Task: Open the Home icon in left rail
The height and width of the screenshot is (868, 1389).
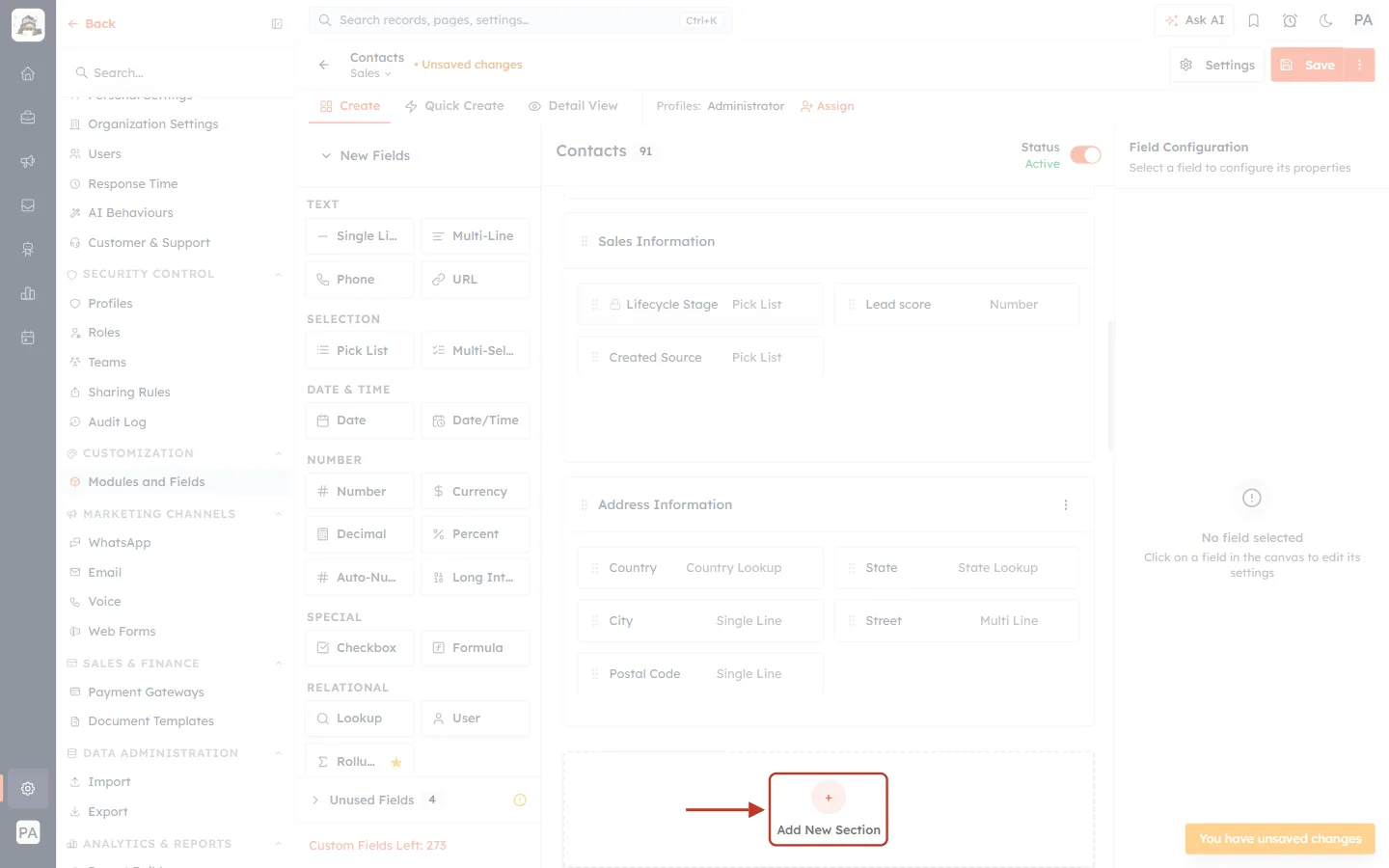Action: (28, 73)
